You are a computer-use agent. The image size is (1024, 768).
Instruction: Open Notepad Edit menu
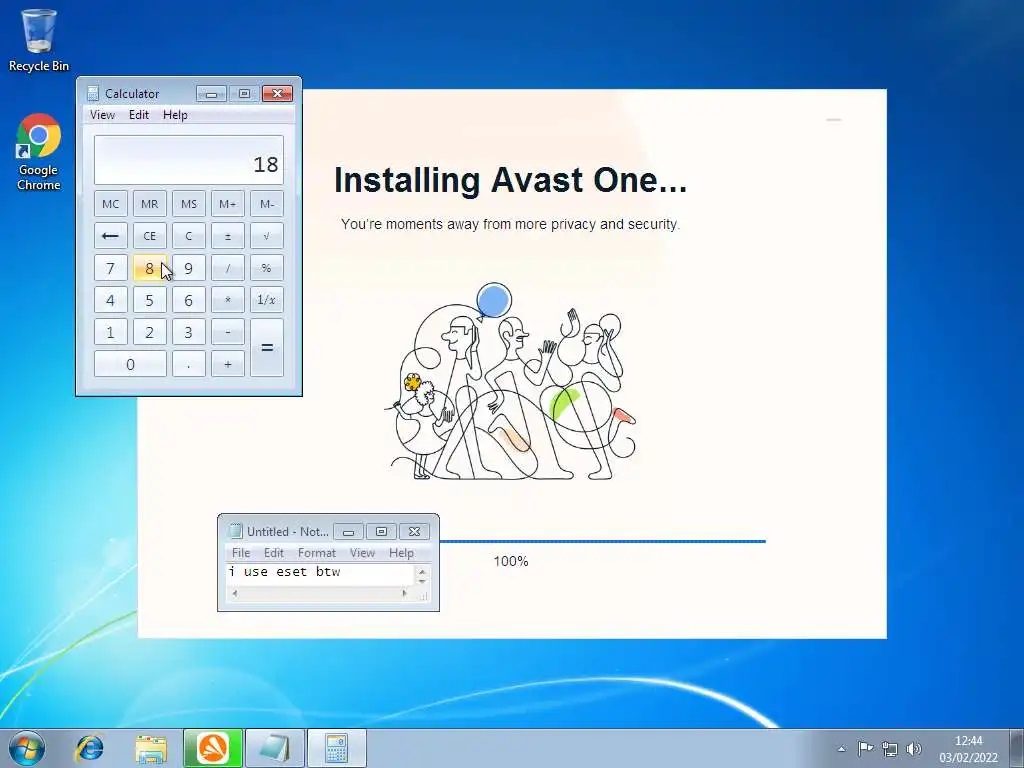pos(274,553)
